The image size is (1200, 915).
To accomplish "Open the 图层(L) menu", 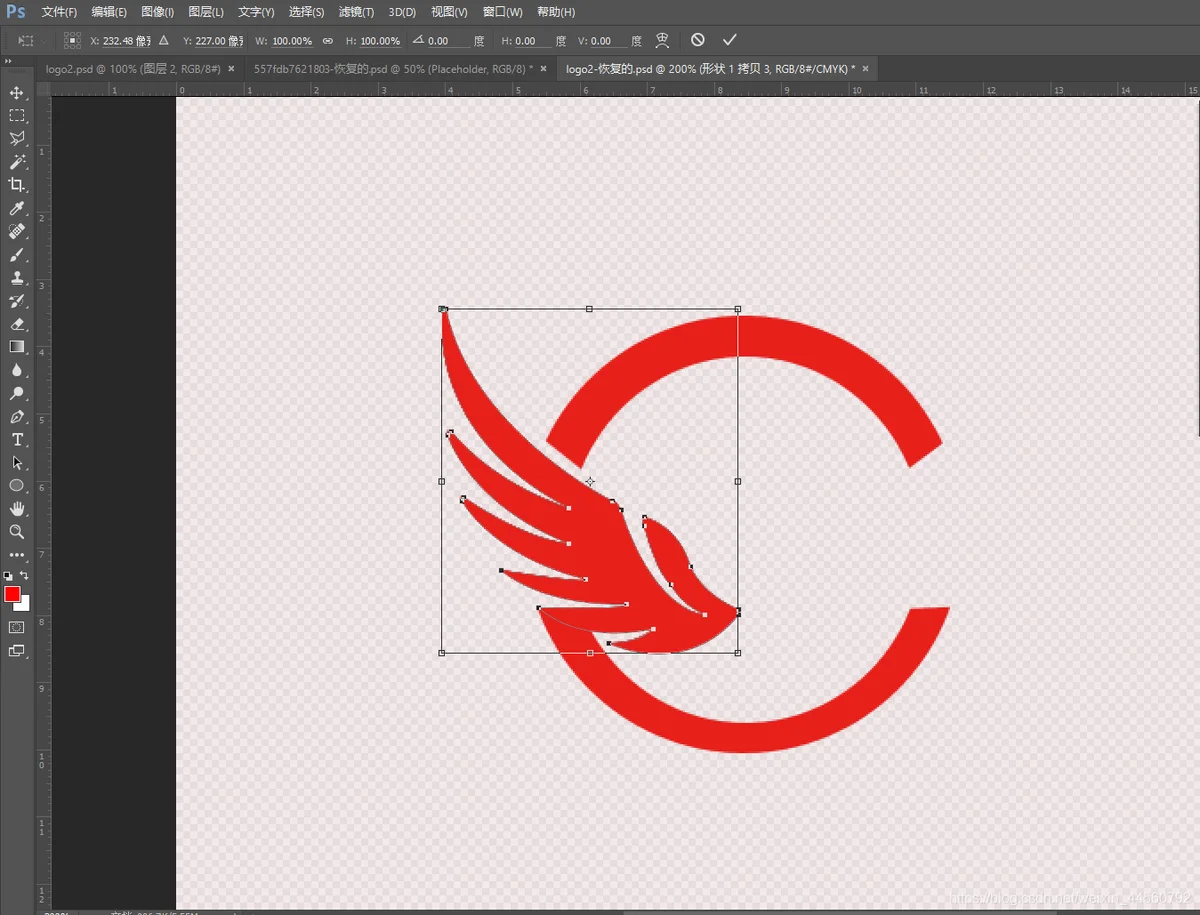I will (206, 12).
